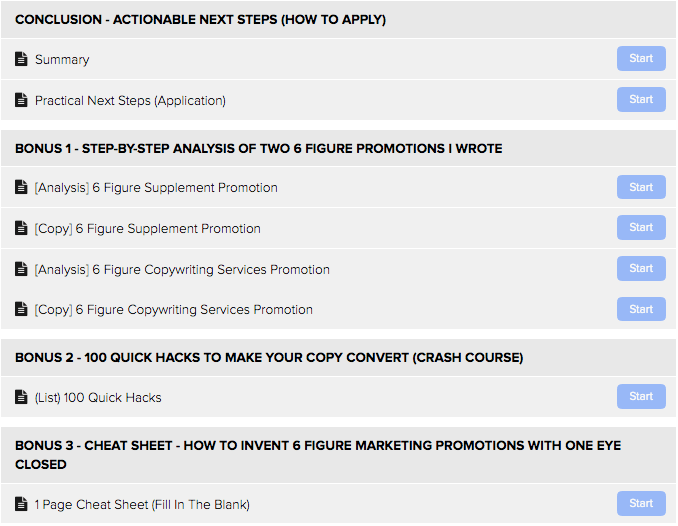The image size is (678, 526).
Task: Click document icon for Analysis Supplement Promotion
Action: click(x=21, y=187)
